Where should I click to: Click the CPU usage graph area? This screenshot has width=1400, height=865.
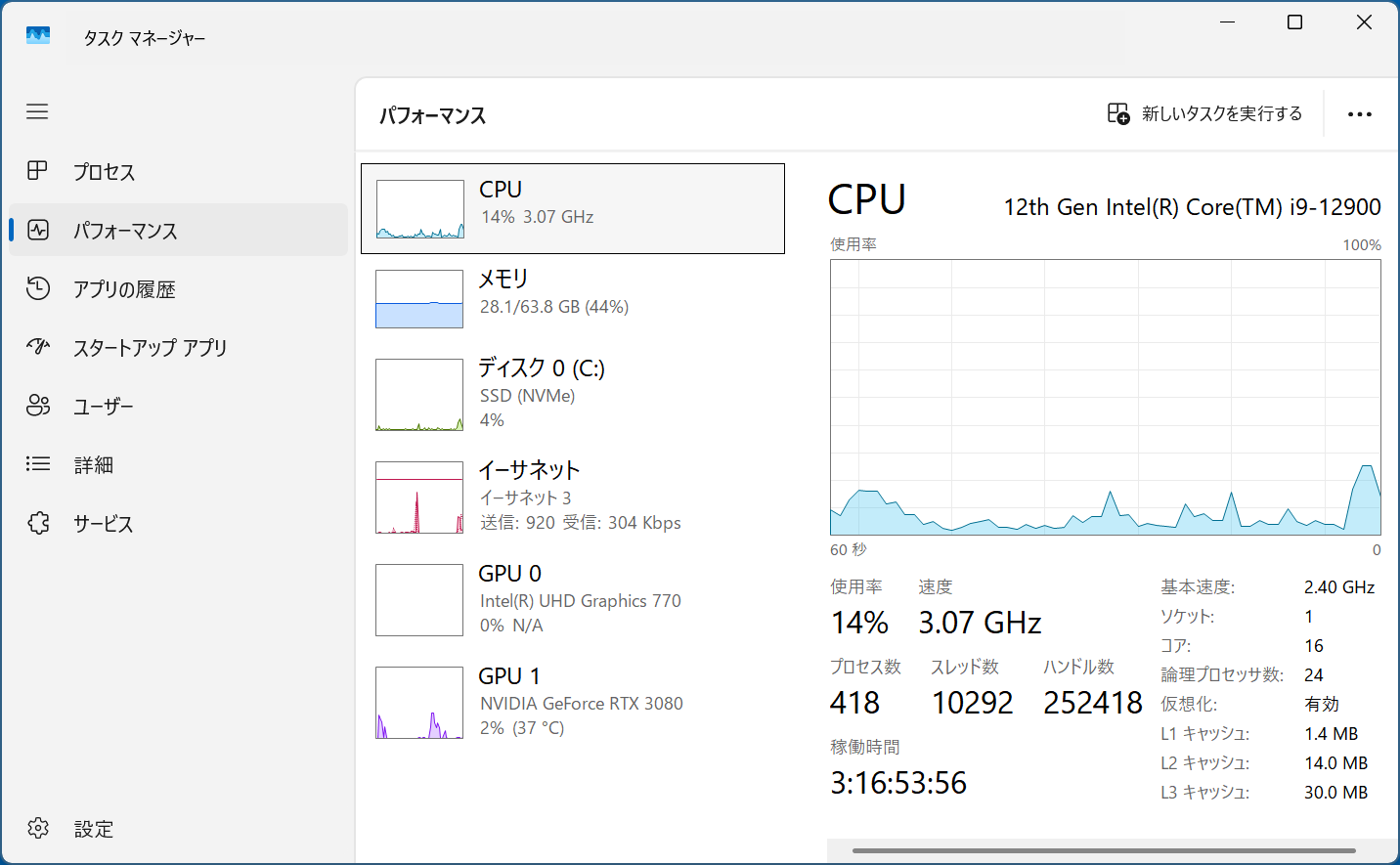[x=1105, y=397]
